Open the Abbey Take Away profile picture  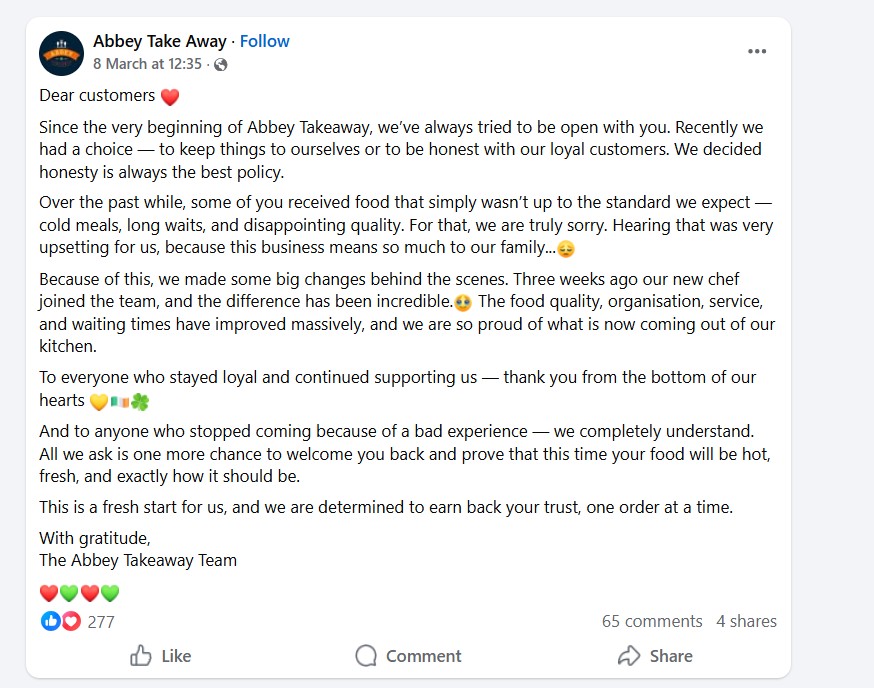[x=61, y=53]
